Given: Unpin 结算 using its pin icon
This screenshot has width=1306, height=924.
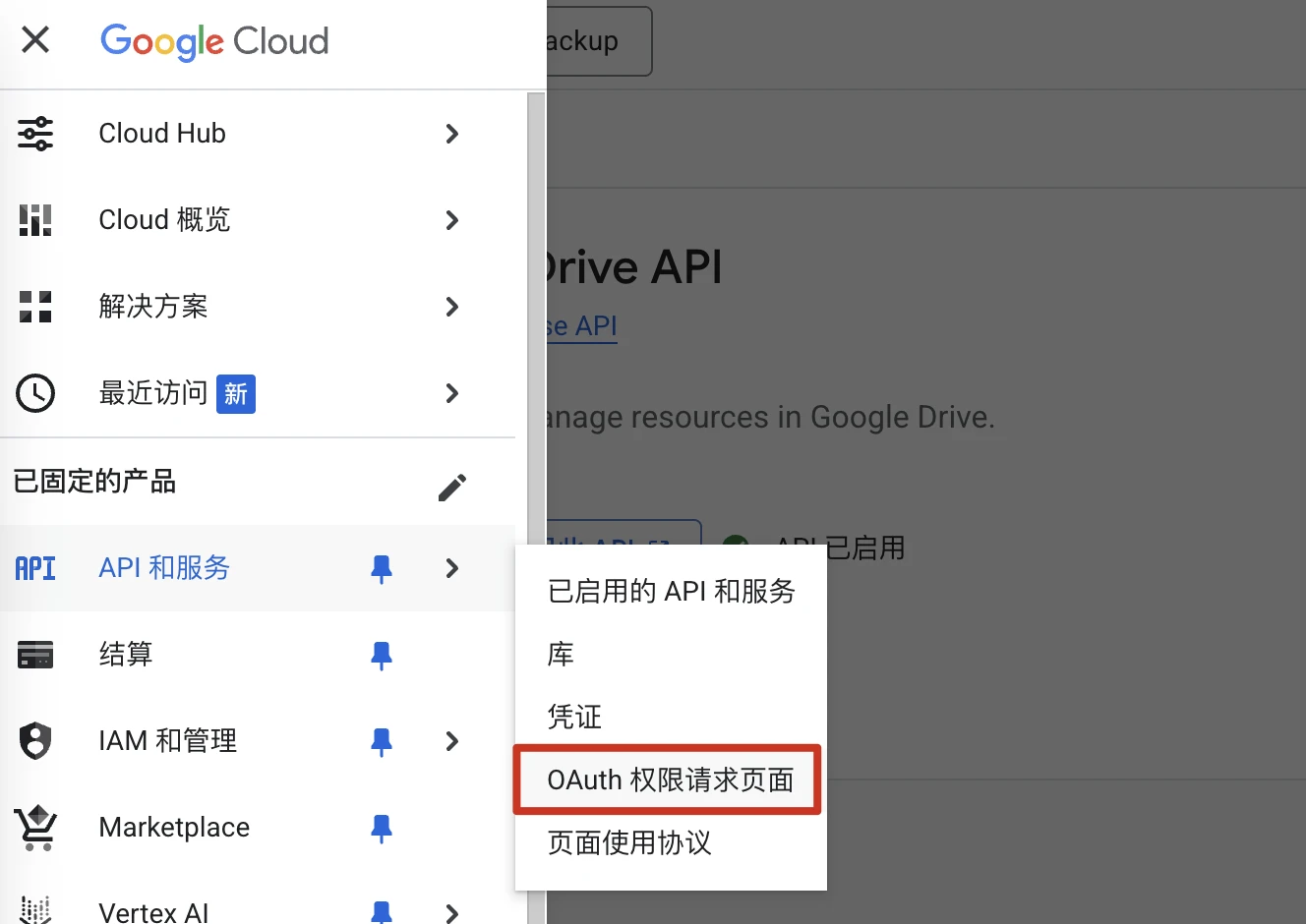Looking at the screenshot, I should click(x=382, y=656).
